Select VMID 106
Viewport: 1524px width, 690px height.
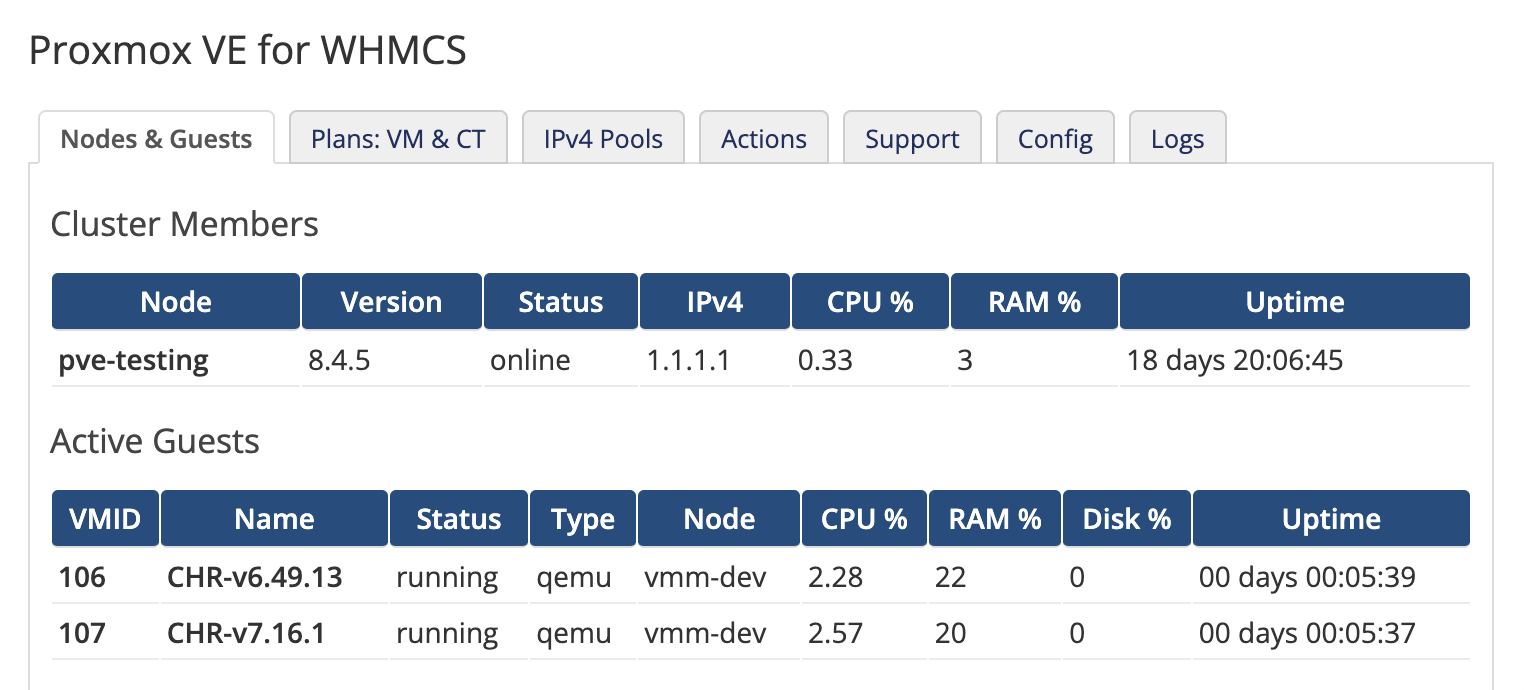click(82, 577)
